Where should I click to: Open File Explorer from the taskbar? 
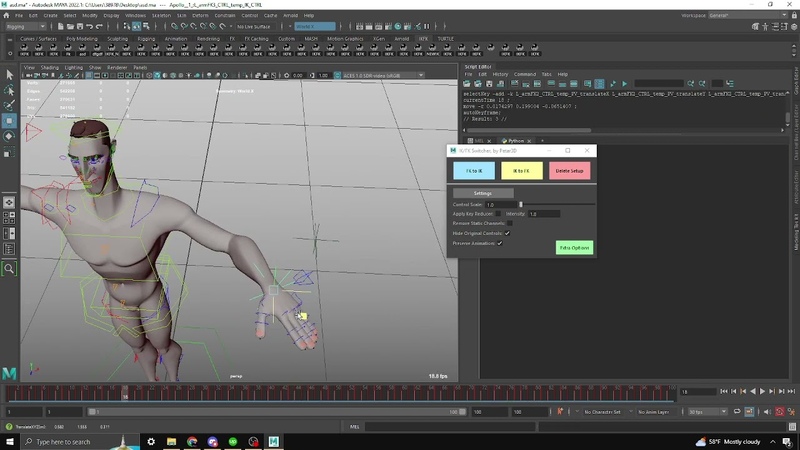click(171, 441)
